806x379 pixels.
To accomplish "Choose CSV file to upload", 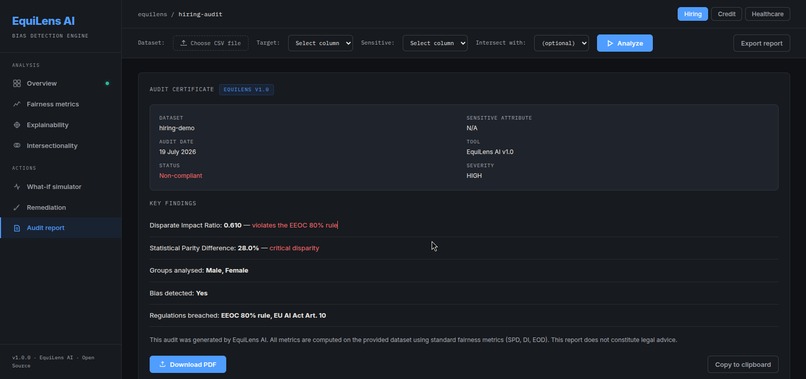I will click(x=211, y=43).
